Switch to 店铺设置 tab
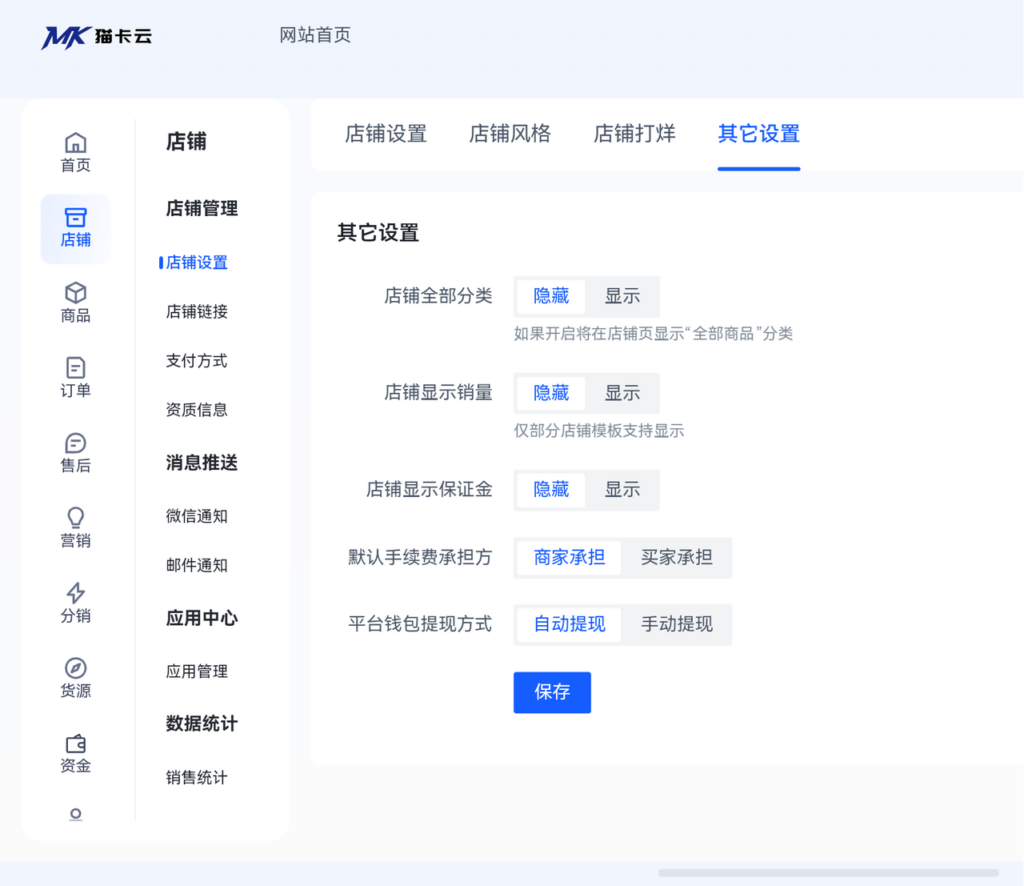The image size is (1024, 886). [x=385, y=134]
